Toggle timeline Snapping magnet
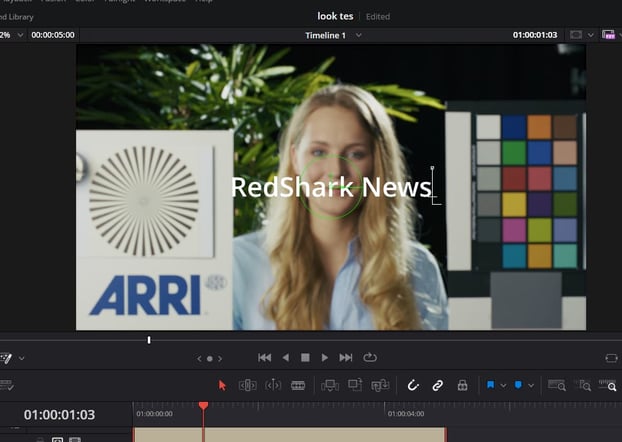This screenshot has width=622, height=442. coord(413,385)
